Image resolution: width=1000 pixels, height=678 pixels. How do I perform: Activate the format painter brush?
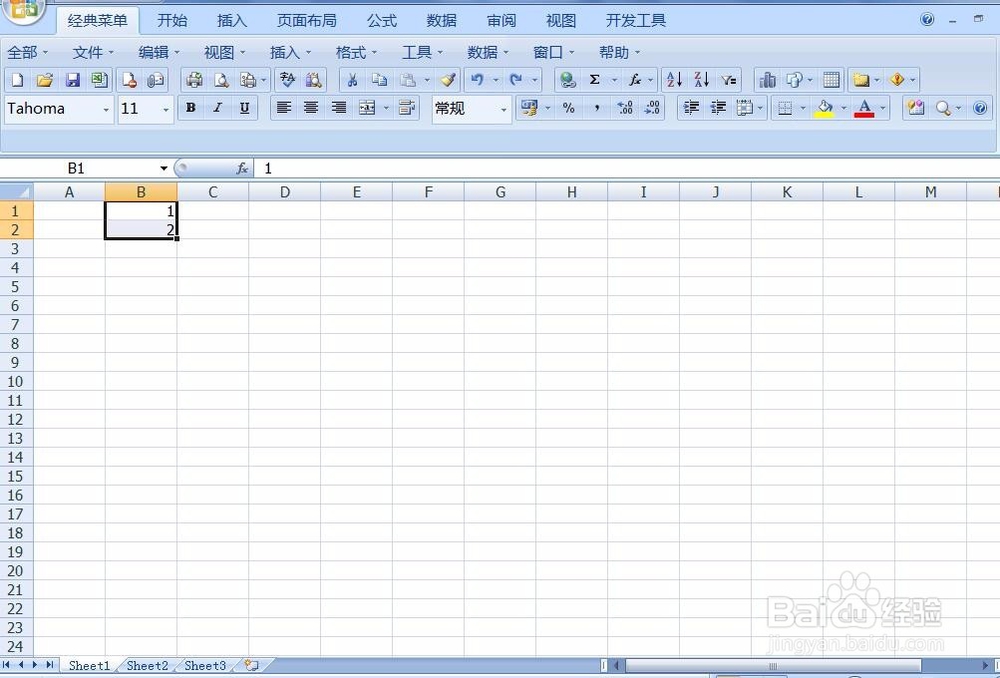[x=448, y=80]
